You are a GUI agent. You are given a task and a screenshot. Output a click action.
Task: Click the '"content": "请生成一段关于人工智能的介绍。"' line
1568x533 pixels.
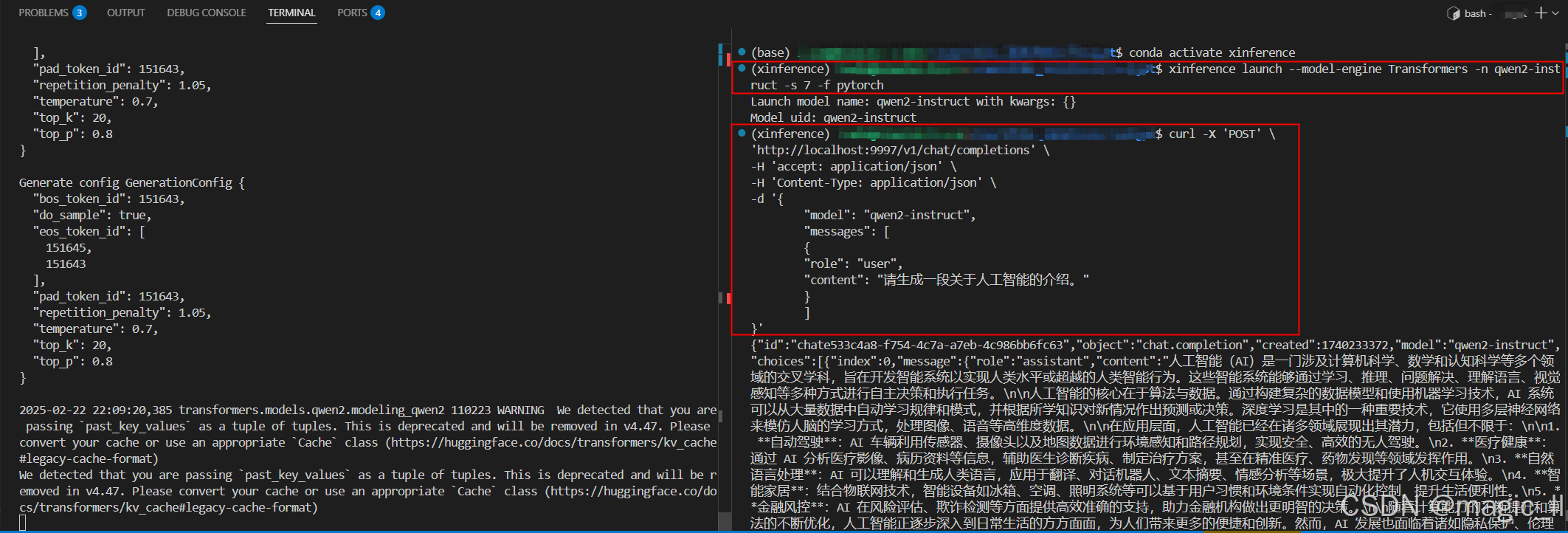[947, 280]
